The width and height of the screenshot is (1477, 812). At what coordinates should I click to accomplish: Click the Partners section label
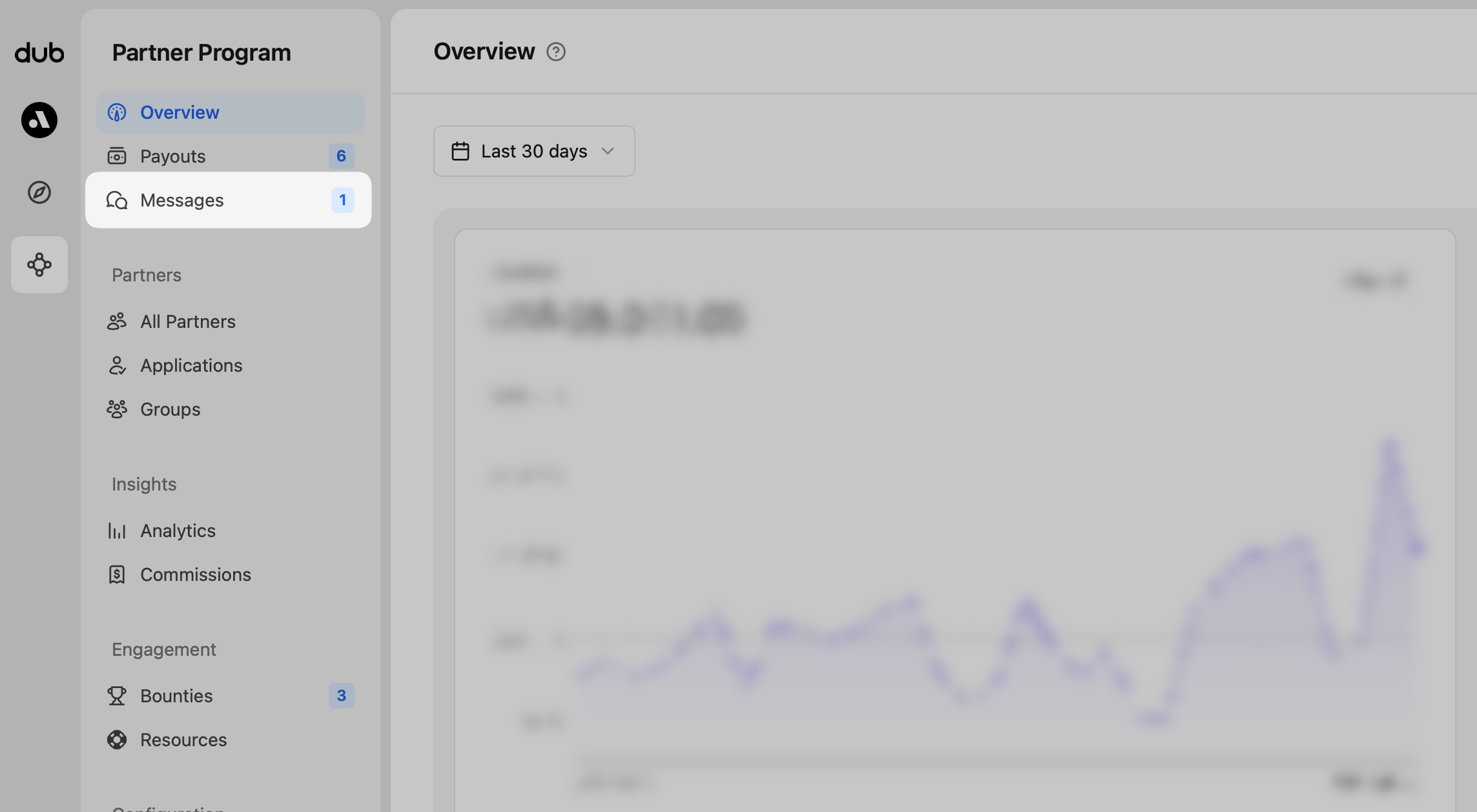[x=147, y=275]
